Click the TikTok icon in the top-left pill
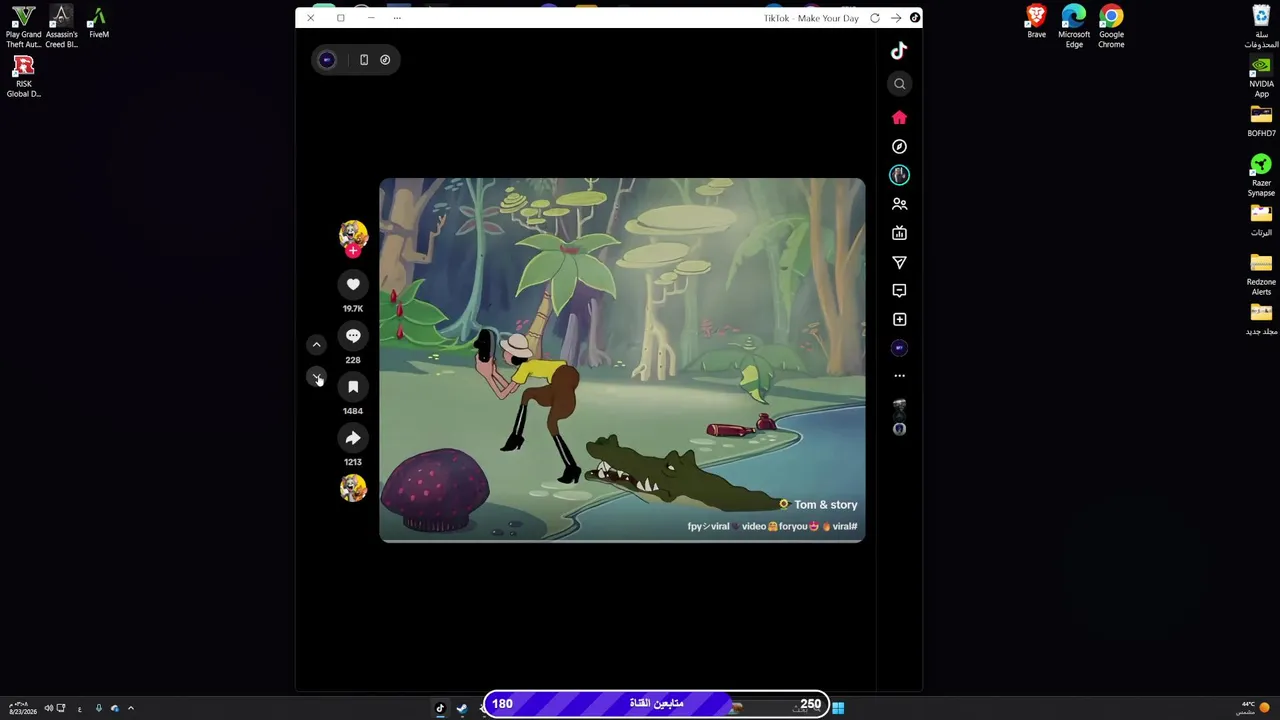This screenshot has height=720, width=1280. (385, 60)
